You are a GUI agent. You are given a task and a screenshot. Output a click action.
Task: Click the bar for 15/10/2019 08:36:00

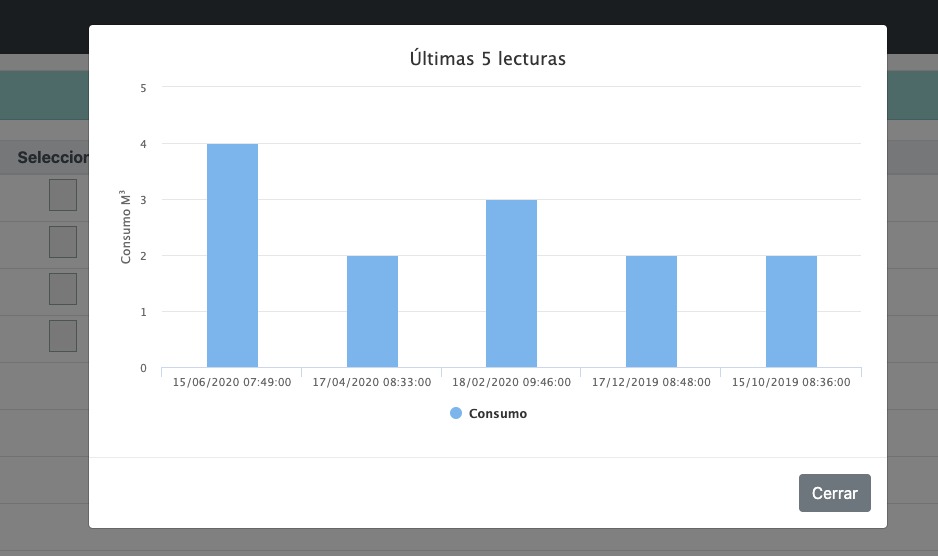[x=791, y=312]
